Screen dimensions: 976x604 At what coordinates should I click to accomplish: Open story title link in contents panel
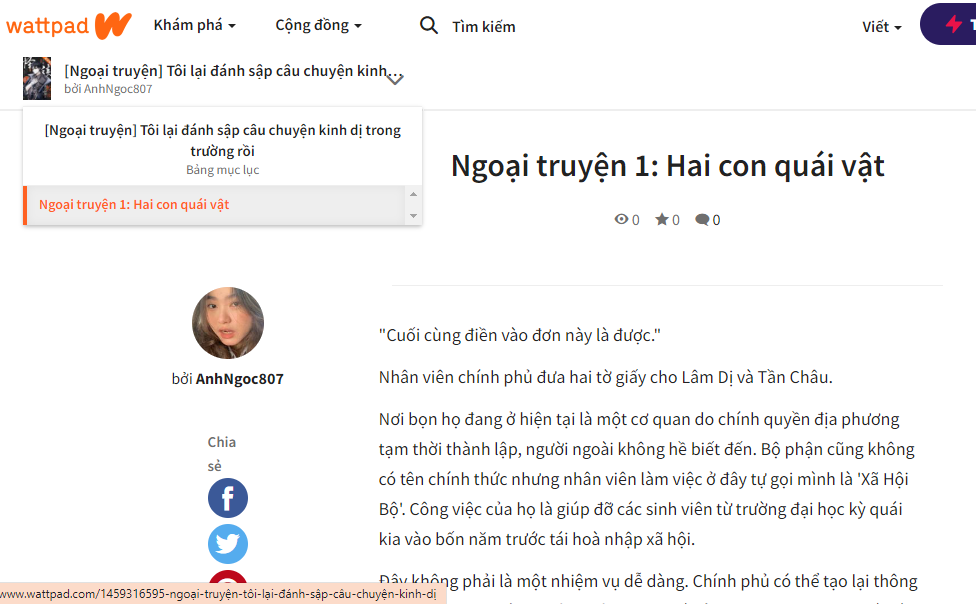pyautogui.click(x=223, y=140)
